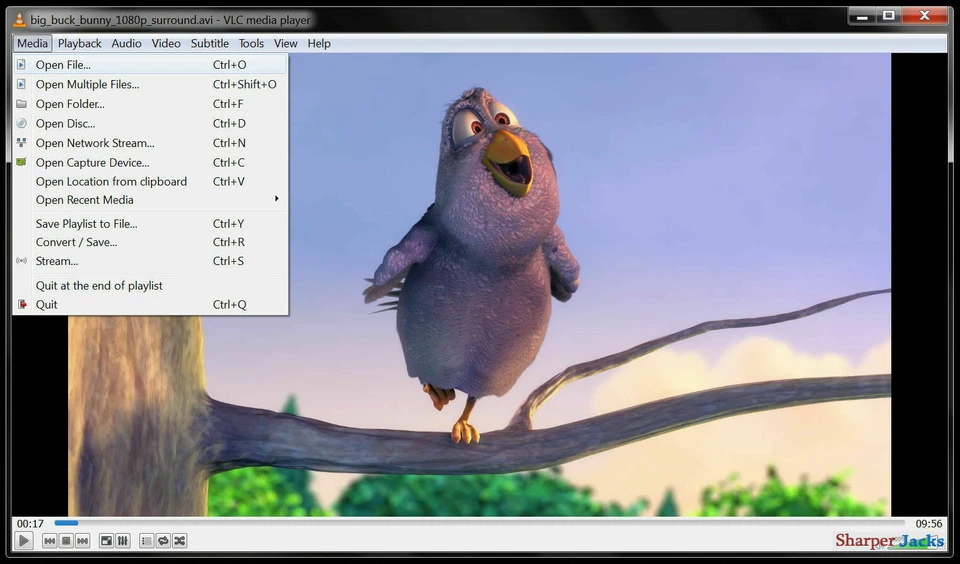Click the Play button
This screenshot has width=960, height=564.
tap(23, 541)
